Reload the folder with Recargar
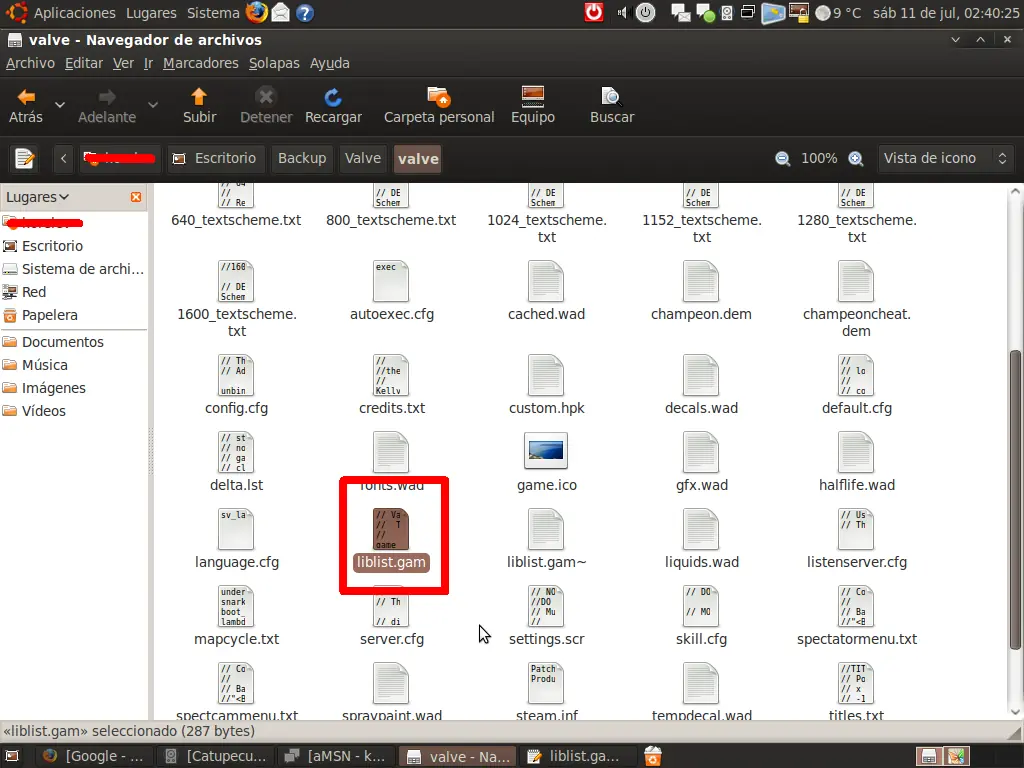 point(333,106)
